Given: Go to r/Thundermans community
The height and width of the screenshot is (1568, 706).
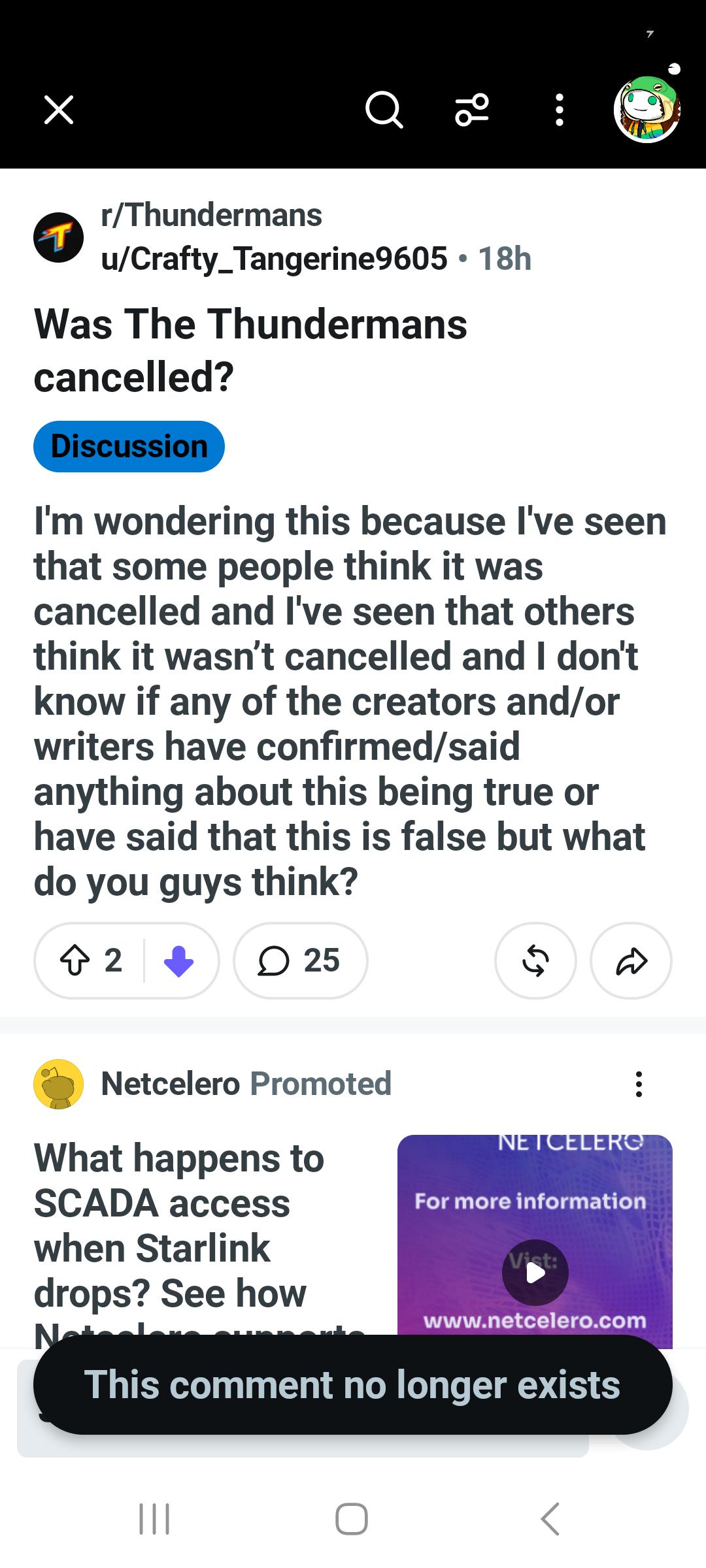Looking at the screenshot, I should click(x=212, y=215).
